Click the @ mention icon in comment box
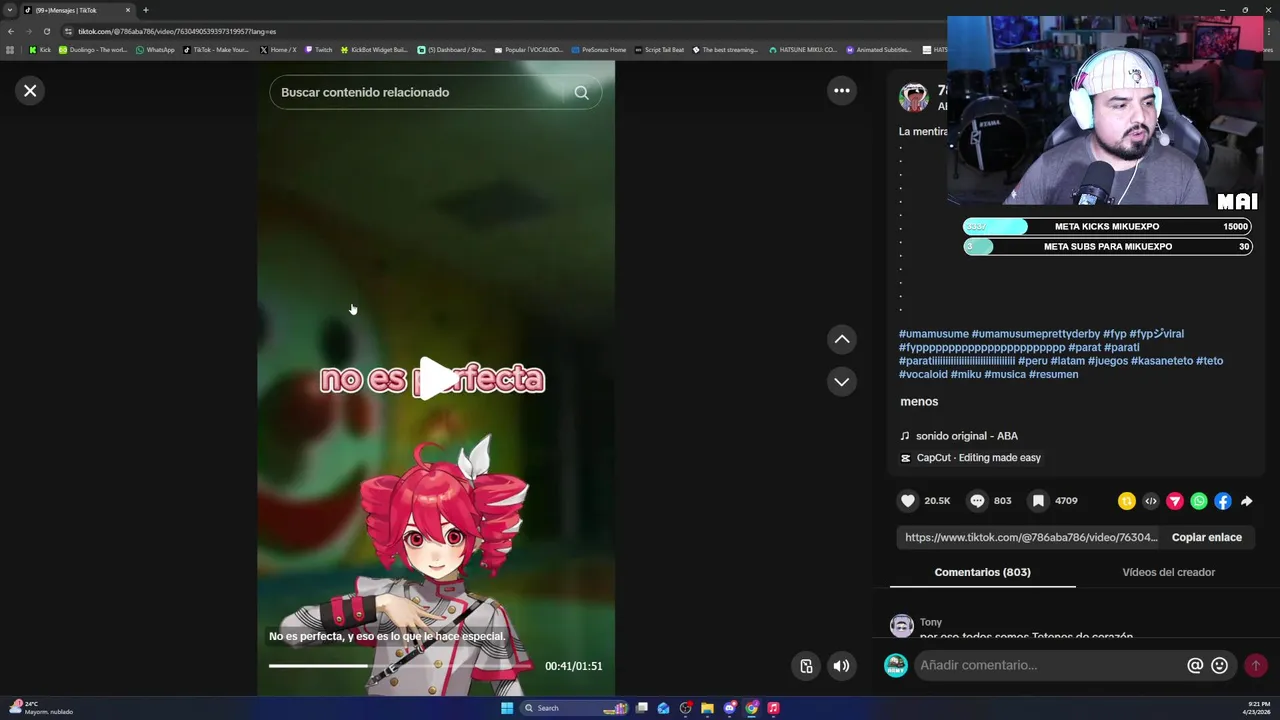This screenshot has width=1280, height=720. coord(1195,665)
